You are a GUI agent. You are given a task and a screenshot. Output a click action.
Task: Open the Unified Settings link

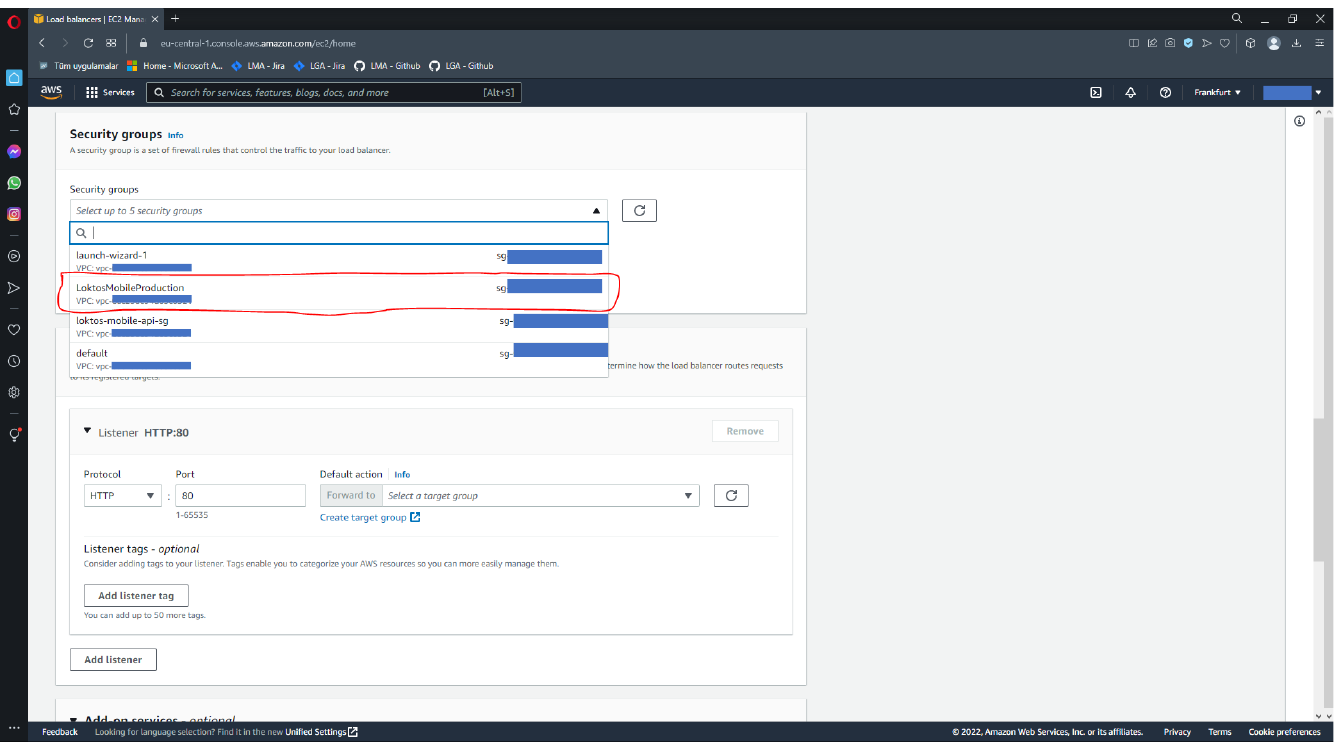pos(321,732)
